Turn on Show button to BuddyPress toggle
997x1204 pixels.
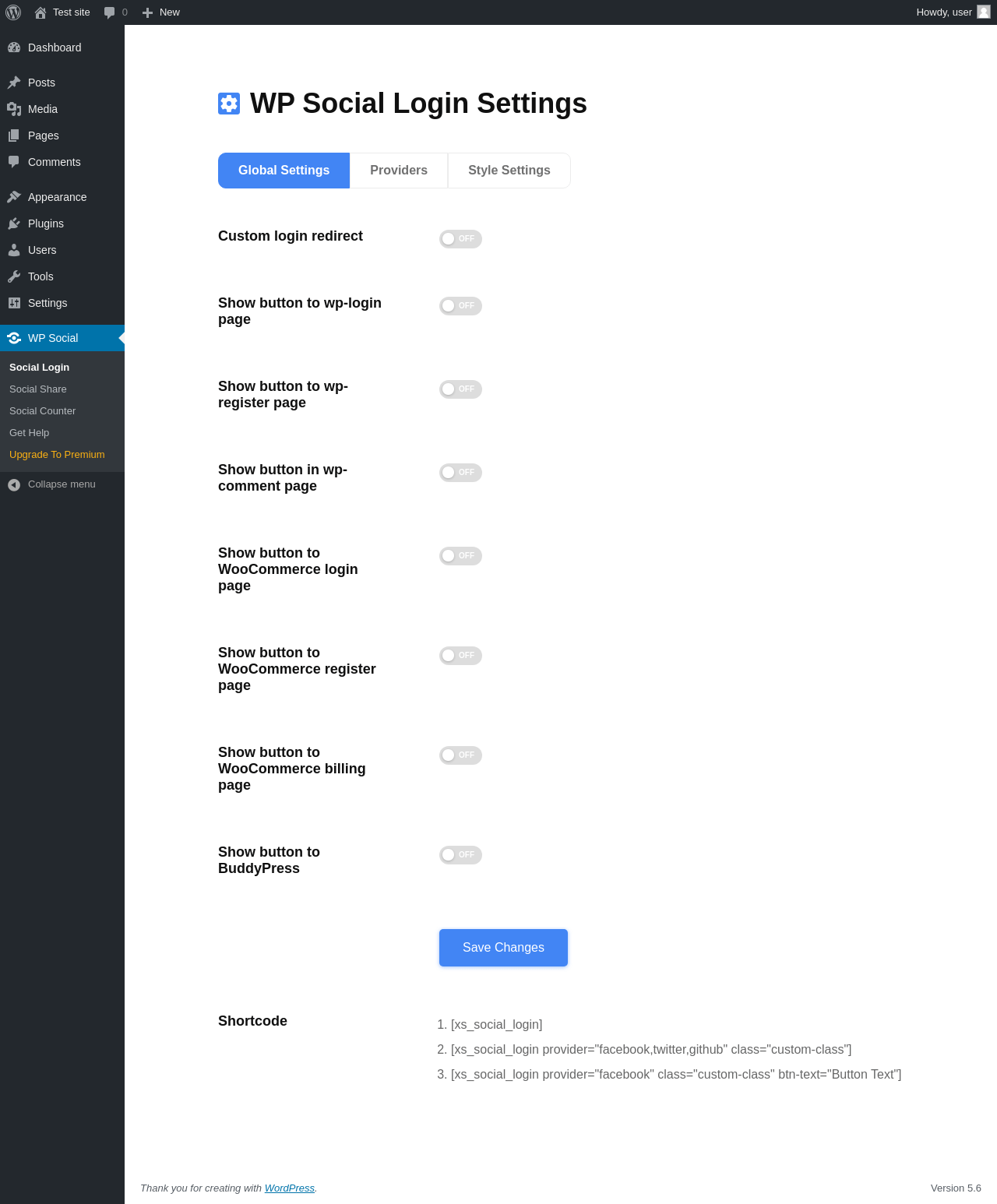coord(460,855)
